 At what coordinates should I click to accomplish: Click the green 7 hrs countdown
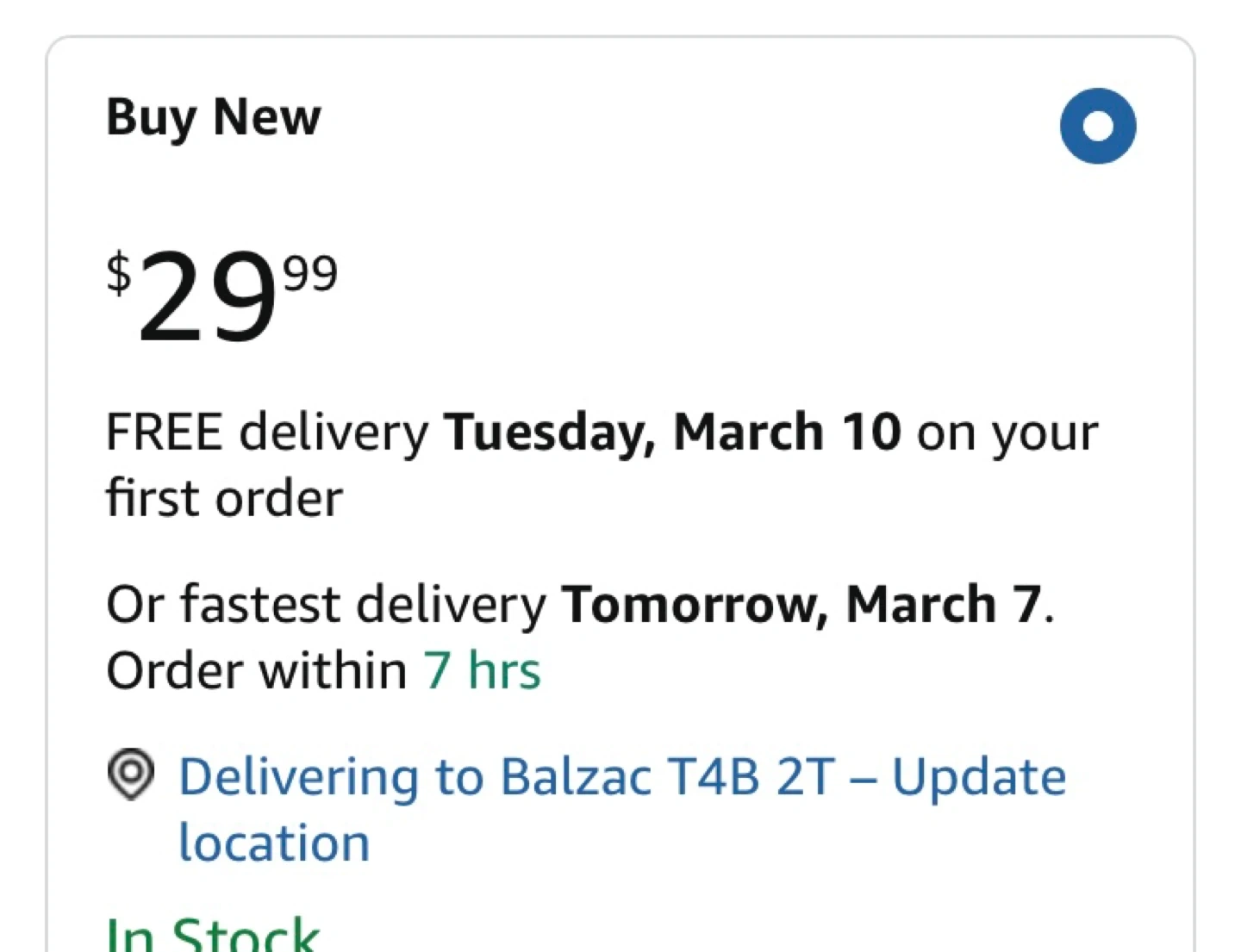(x=482, y=670)
